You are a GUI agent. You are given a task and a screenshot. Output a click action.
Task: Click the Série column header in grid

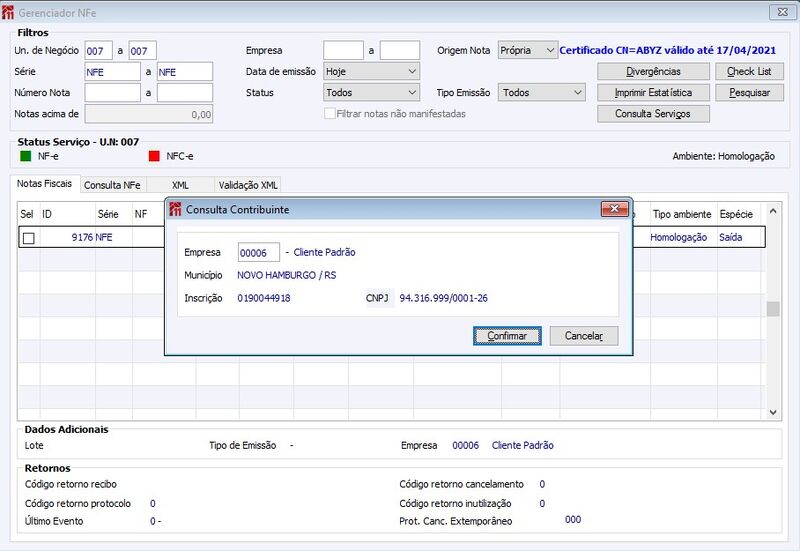114,214
